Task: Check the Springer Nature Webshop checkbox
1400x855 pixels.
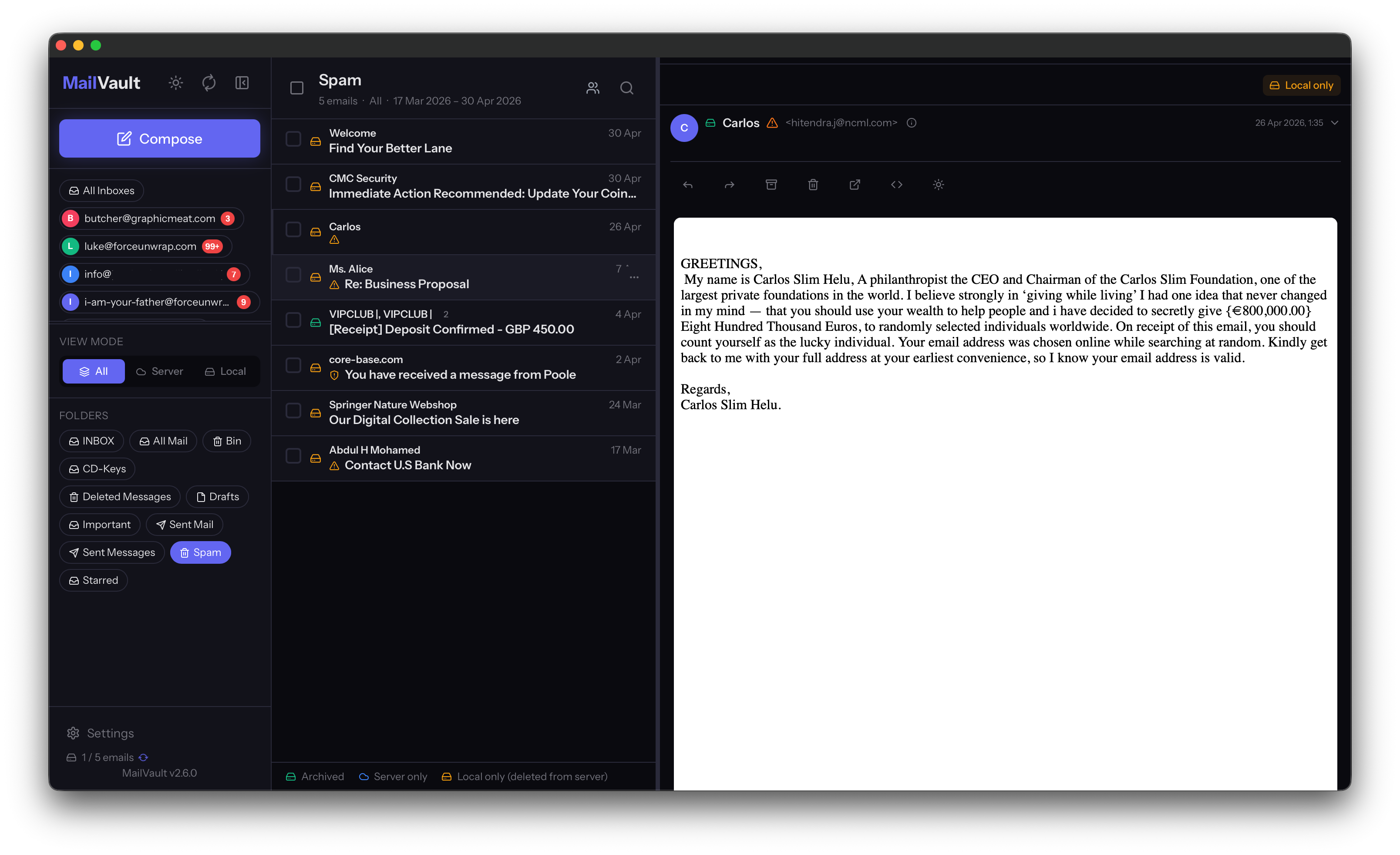Action: coord(293,411)
